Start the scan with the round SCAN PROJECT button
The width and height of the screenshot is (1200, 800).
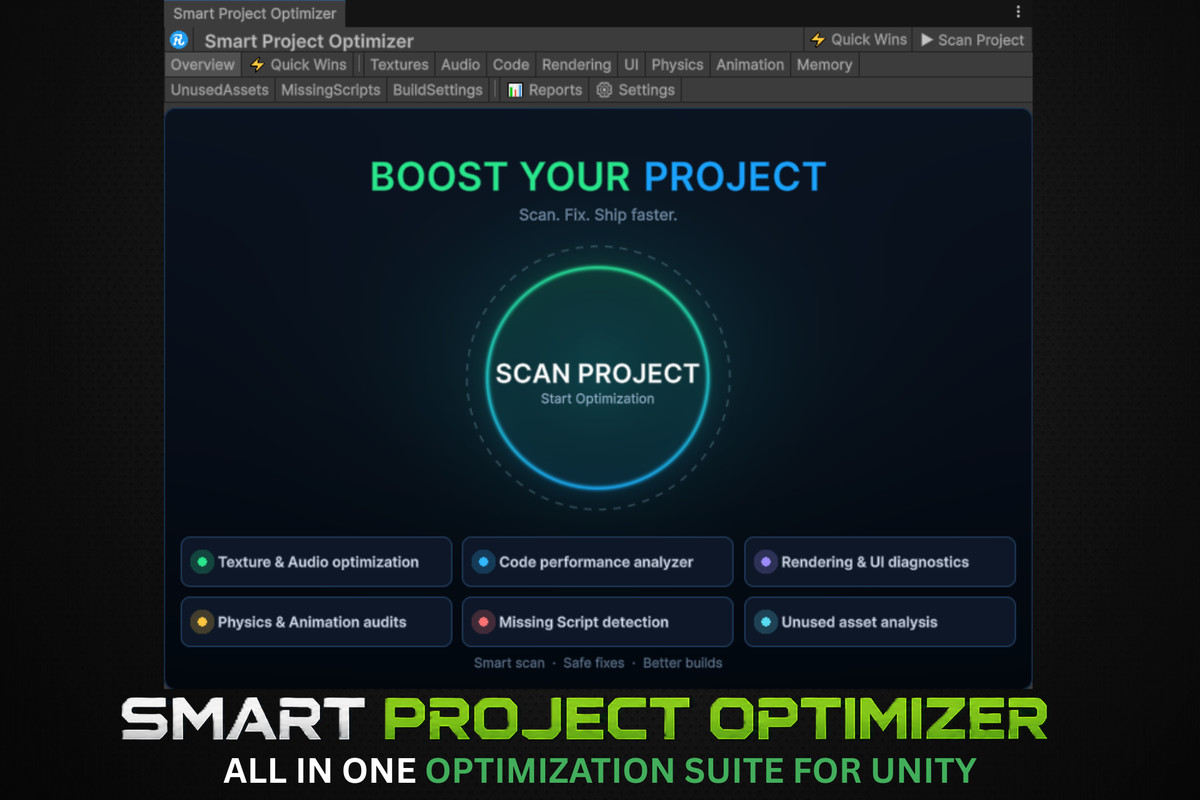(598, 378)
